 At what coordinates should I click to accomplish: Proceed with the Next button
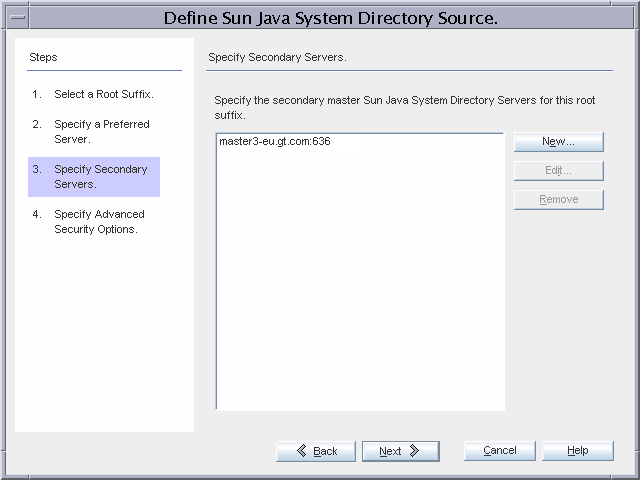(x=401, y=451)
